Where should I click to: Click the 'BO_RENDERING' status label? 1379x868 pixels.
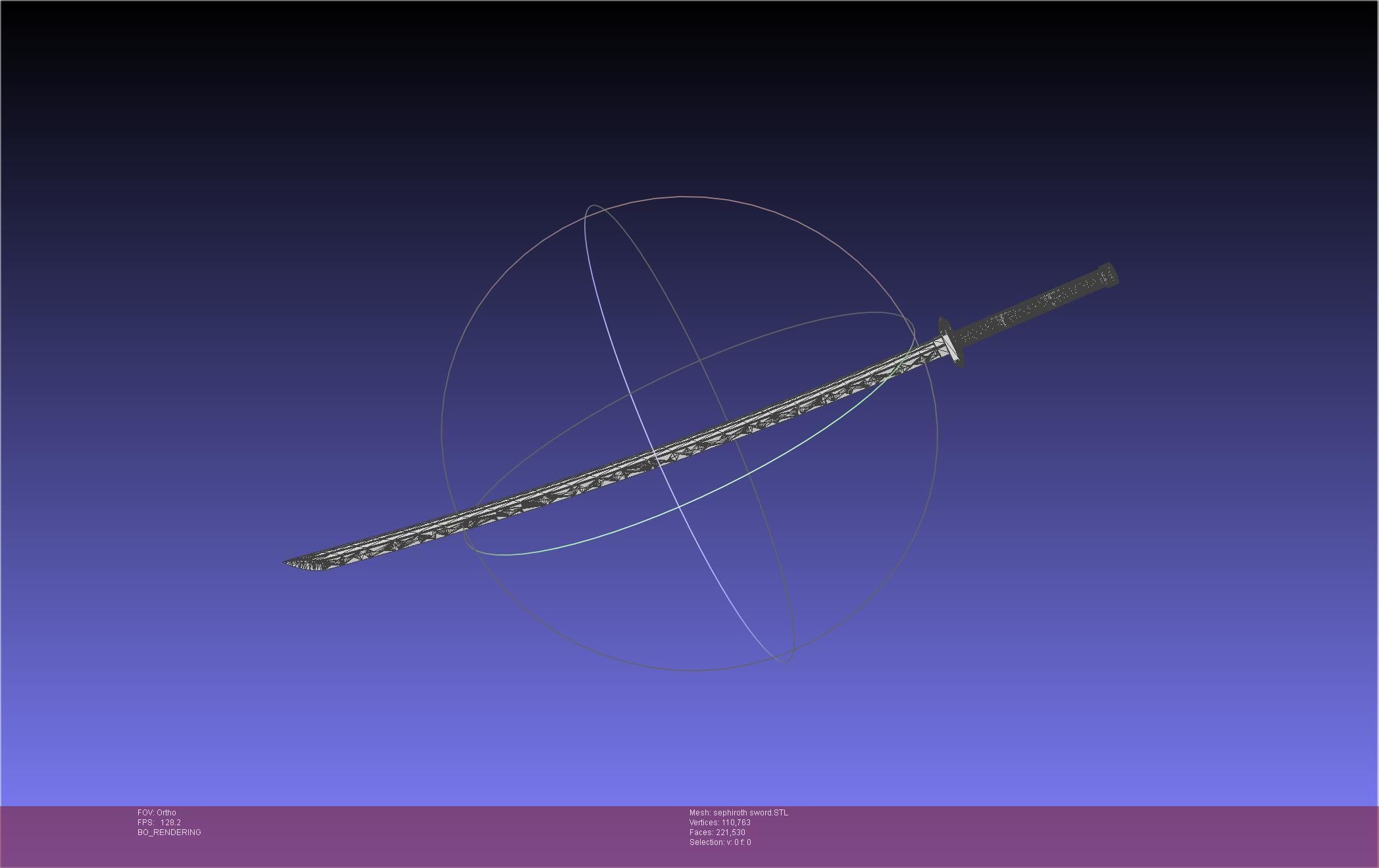169,832
